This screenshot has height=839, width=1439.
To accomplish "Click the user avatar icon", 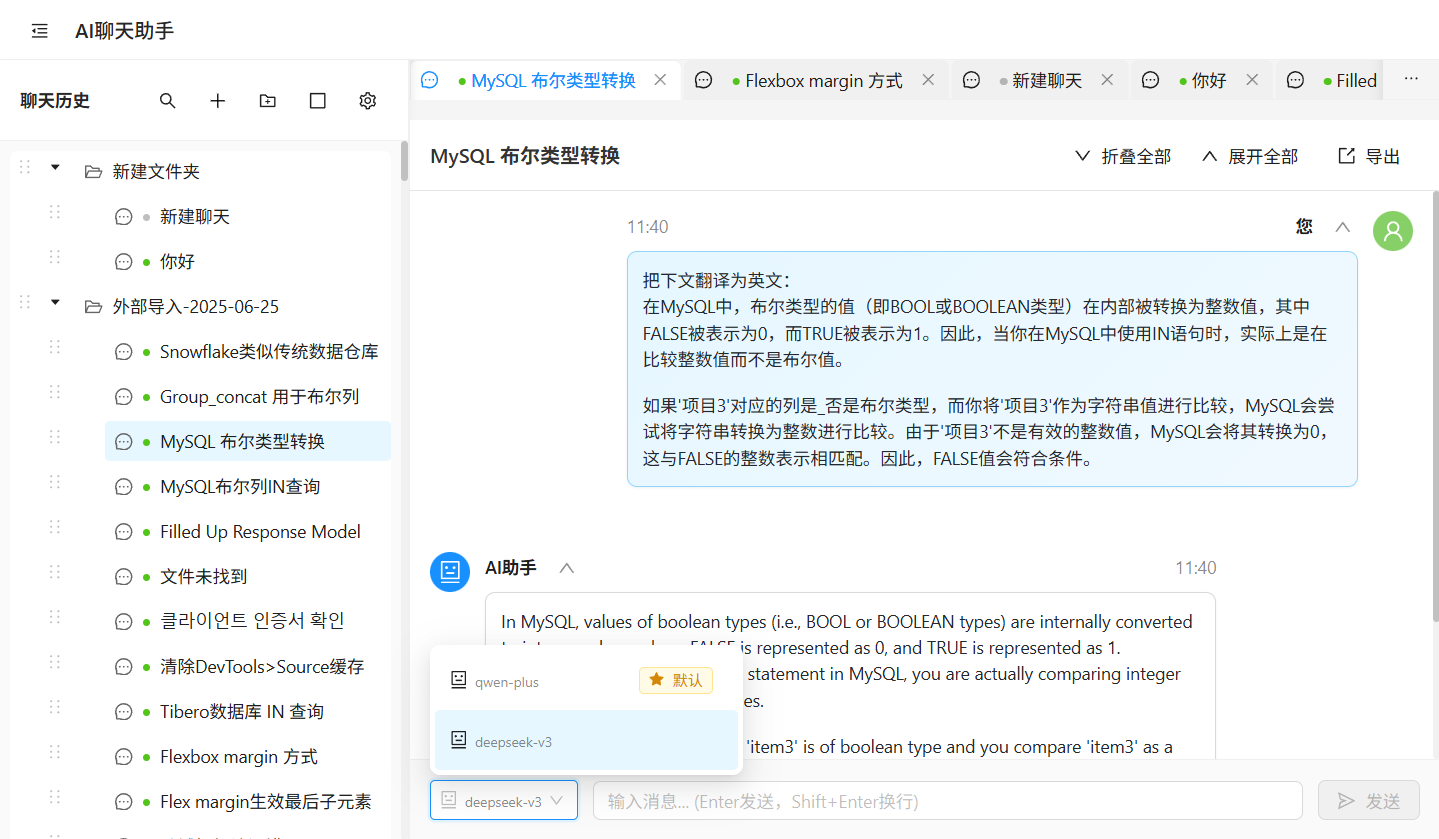I will click(1392, 231).
